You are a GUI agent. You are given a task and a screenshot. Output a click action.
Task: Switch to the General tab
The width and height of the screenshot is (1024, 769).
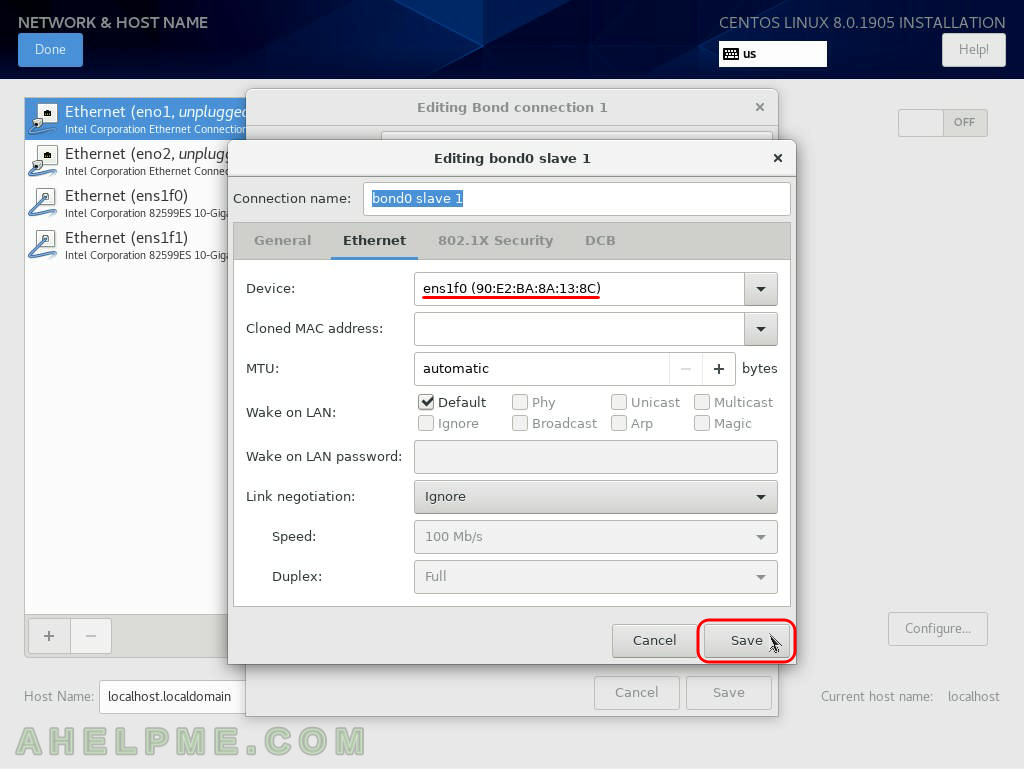click(283, 241)
